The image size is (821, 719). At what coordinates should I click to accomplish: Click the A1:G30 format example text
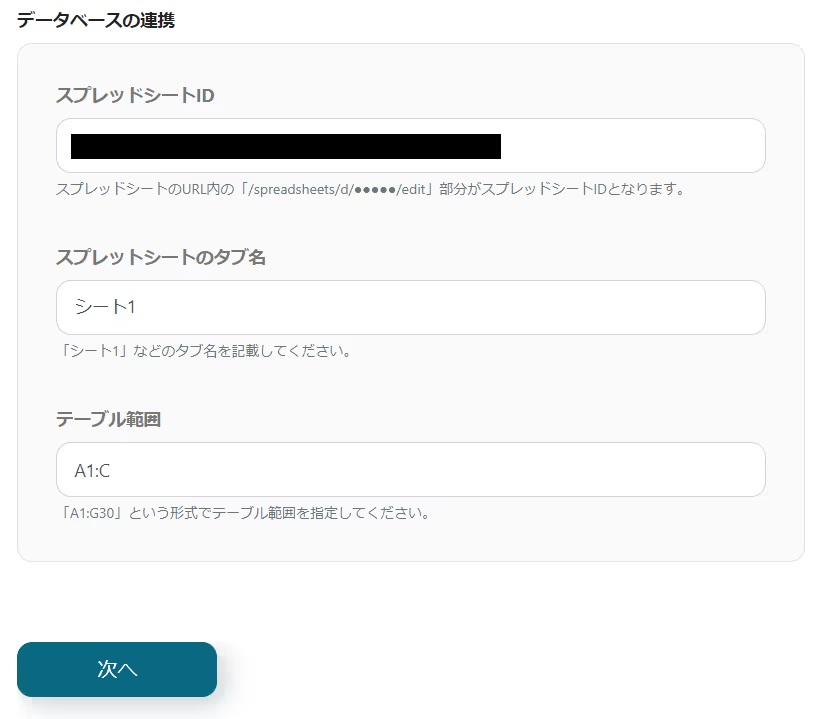[92, 513]
